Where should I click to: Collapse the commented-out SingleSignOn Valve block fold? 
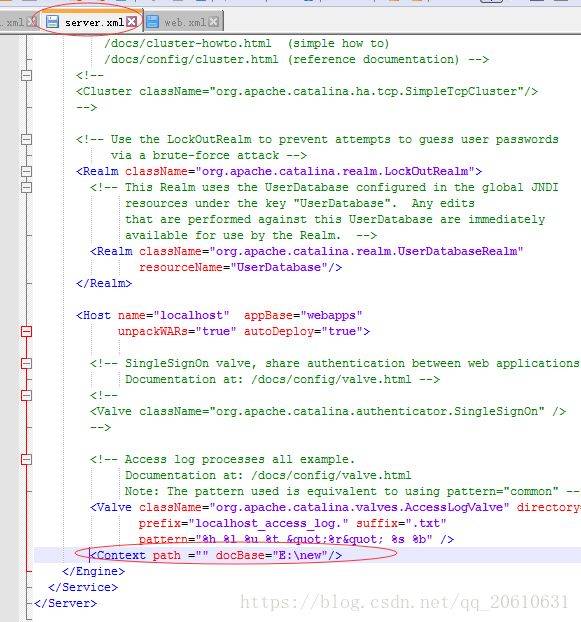26,395
